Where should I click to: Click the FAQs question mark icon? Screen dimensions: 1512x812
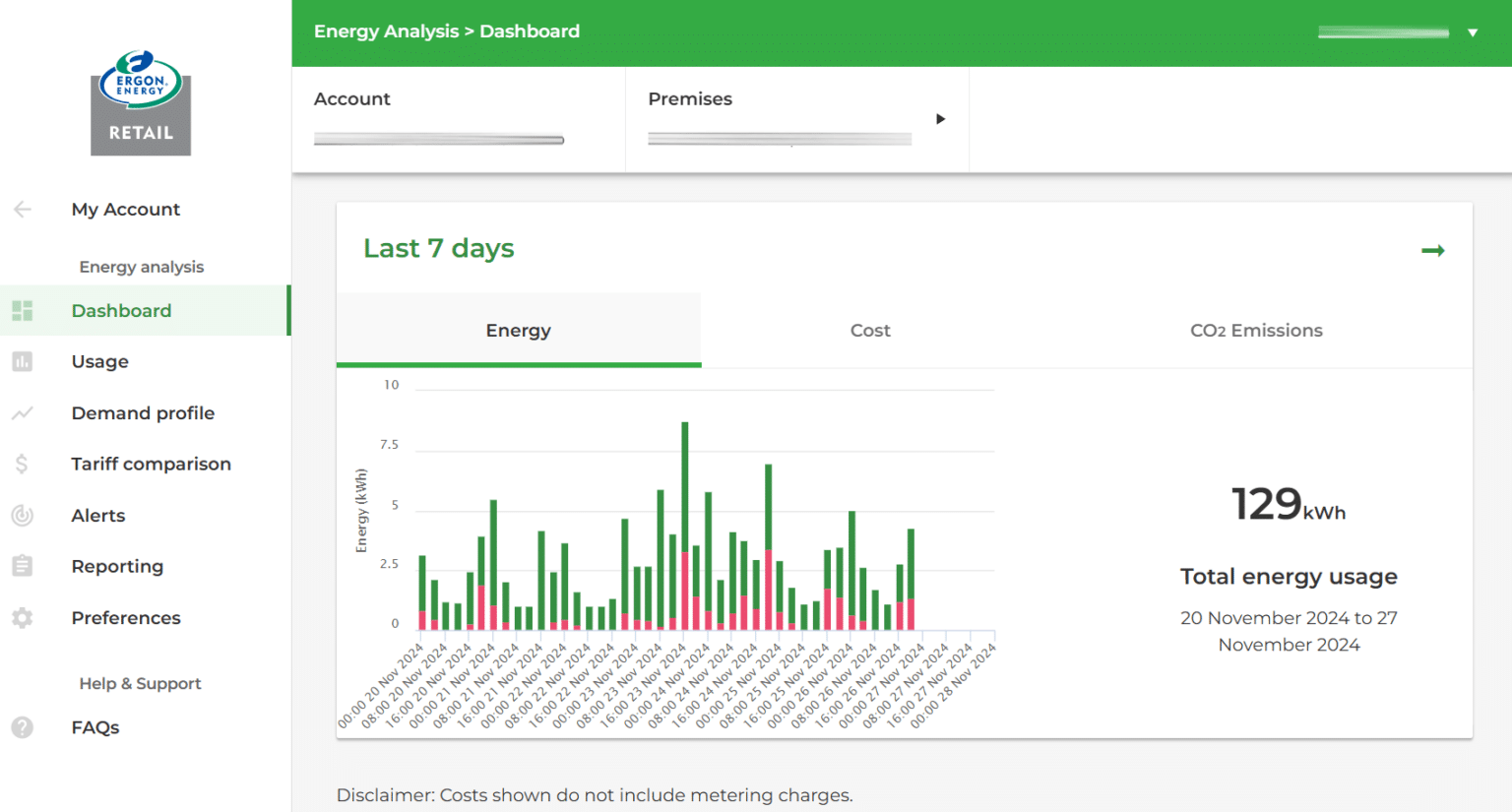click(x=22, y=727)
